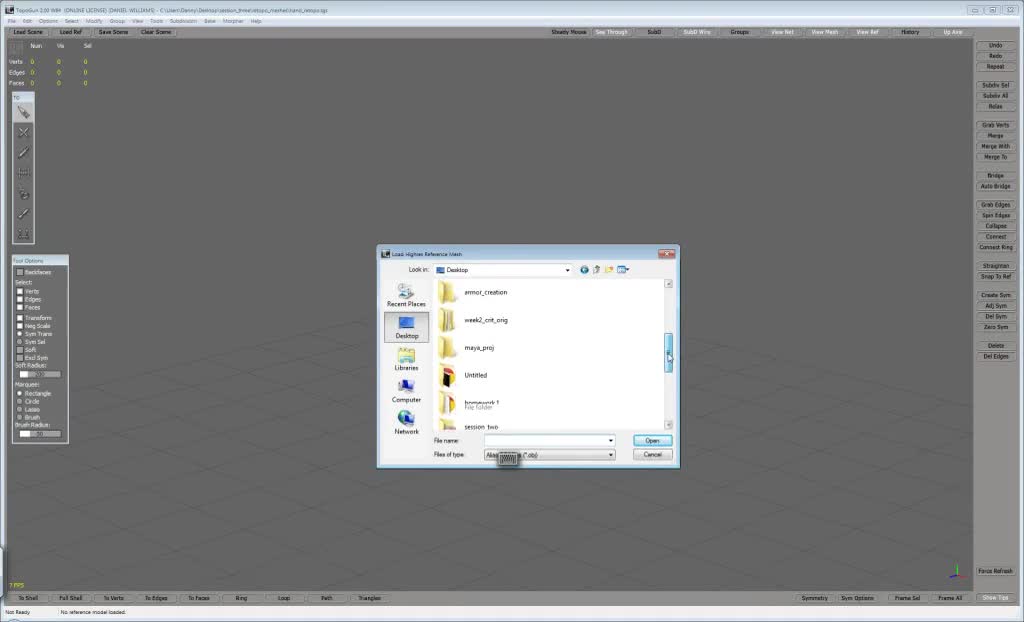Click the file list vertical scrollbar thumb

668,353
